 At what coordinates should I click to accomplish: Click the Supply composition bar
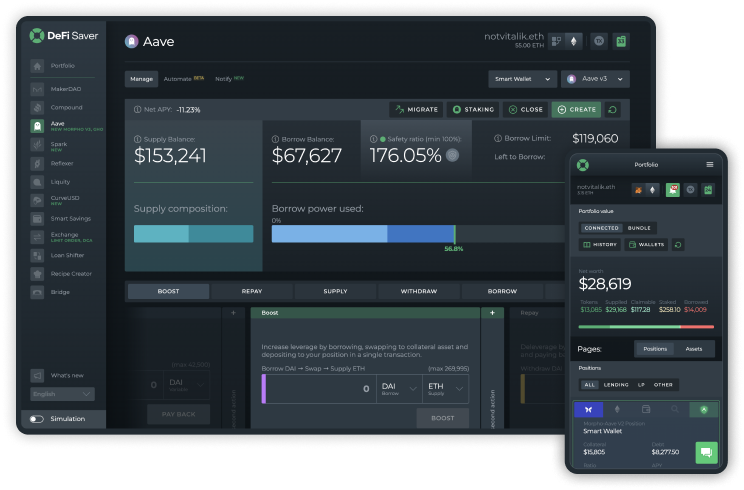194,234
